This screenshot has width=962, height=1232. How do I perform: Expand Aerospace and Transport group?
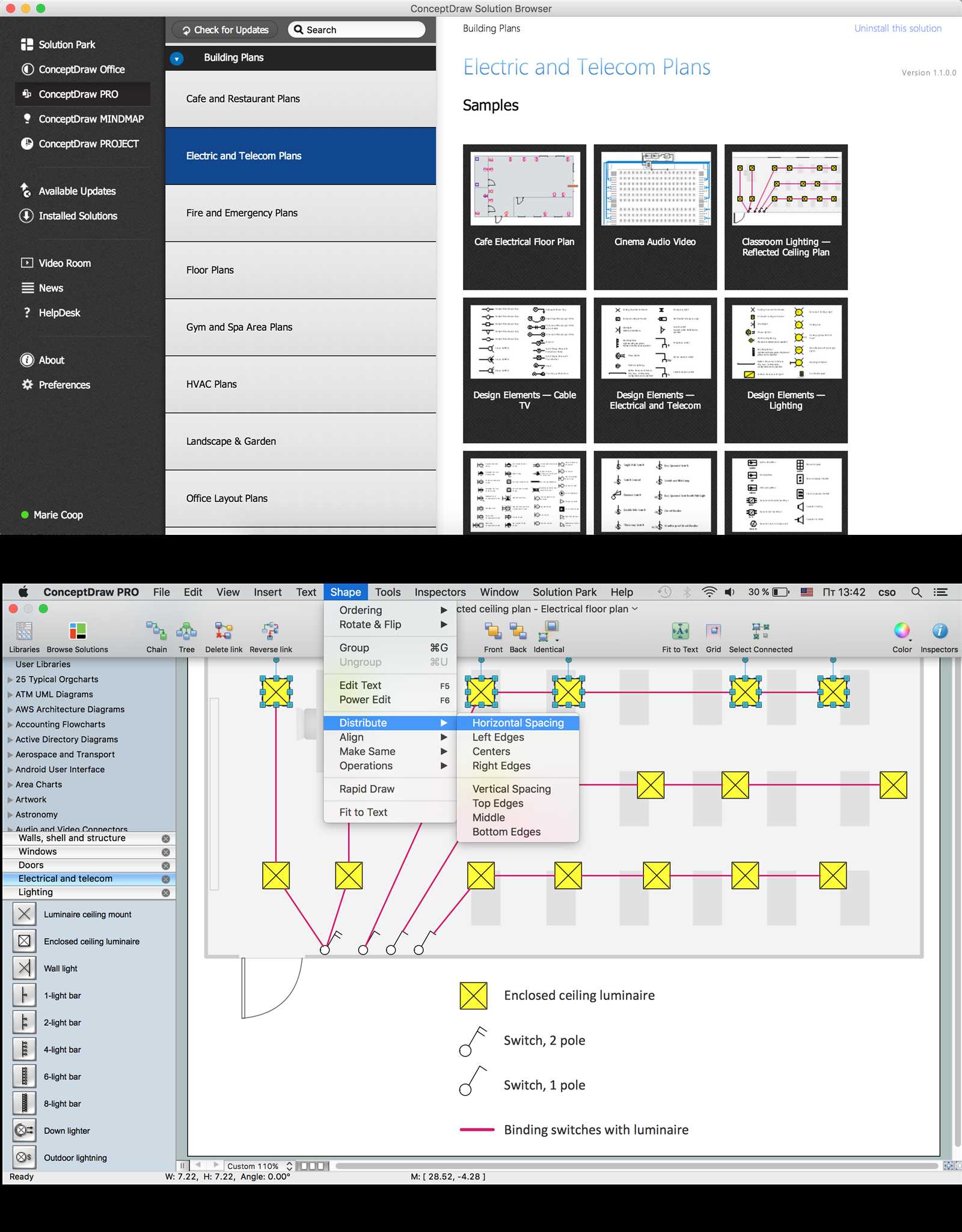10,755
